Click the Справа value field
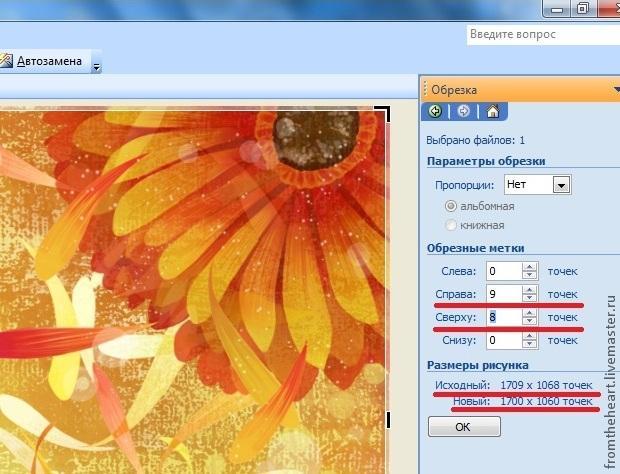620x474 pixels. (504, 294)
